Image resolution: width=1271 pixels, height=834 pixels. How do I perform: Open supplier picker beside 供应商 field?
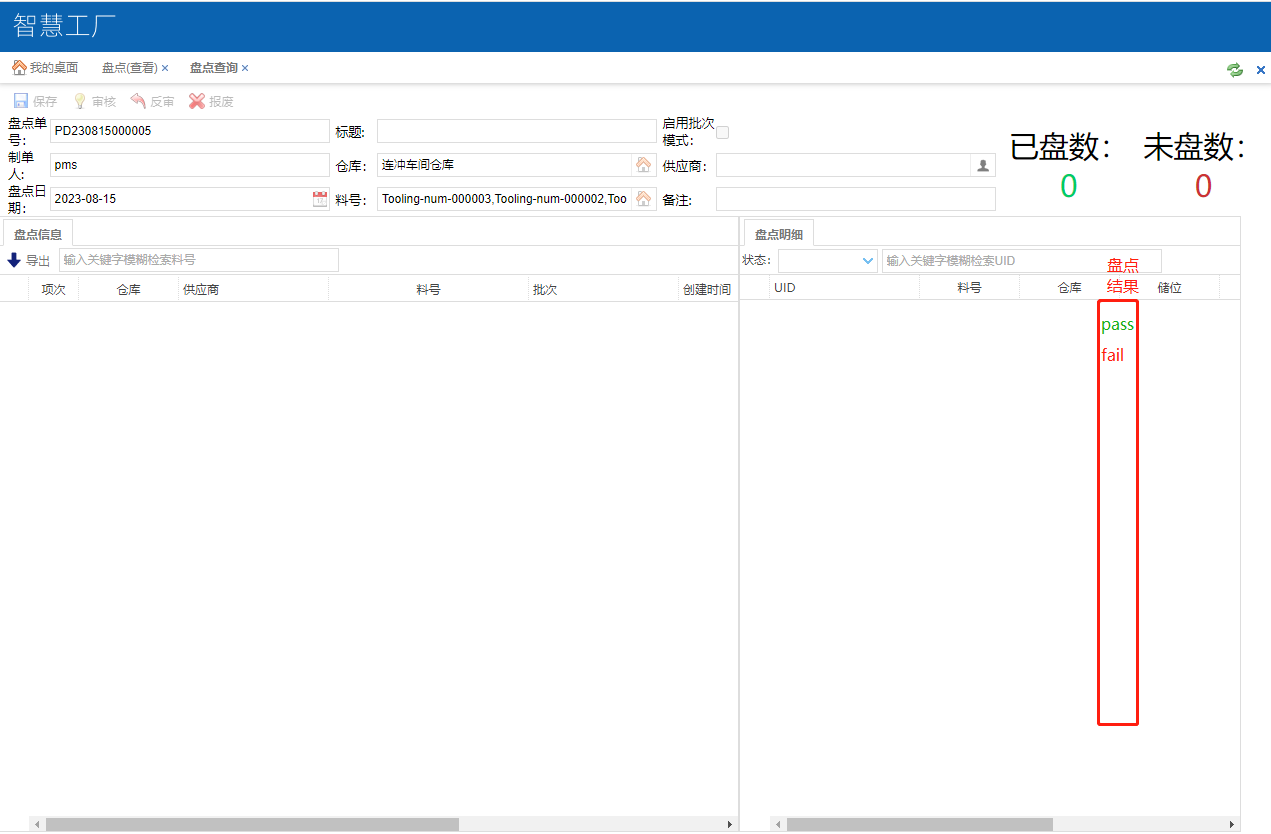(x=983, y=165)
